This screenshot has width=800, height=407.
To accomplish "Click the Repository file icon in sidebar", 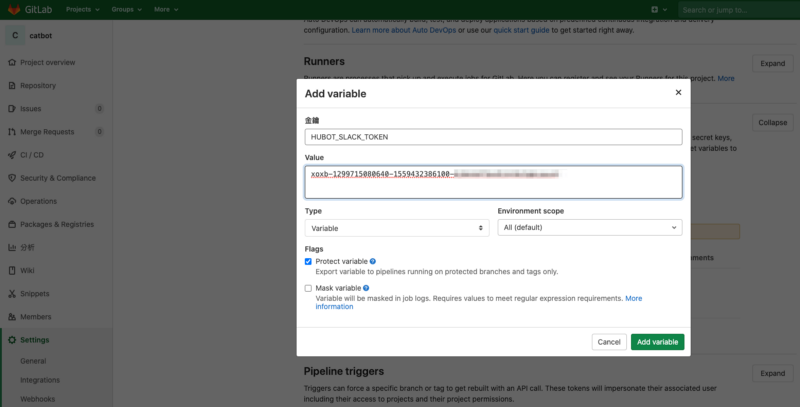I will click(12, 85).
